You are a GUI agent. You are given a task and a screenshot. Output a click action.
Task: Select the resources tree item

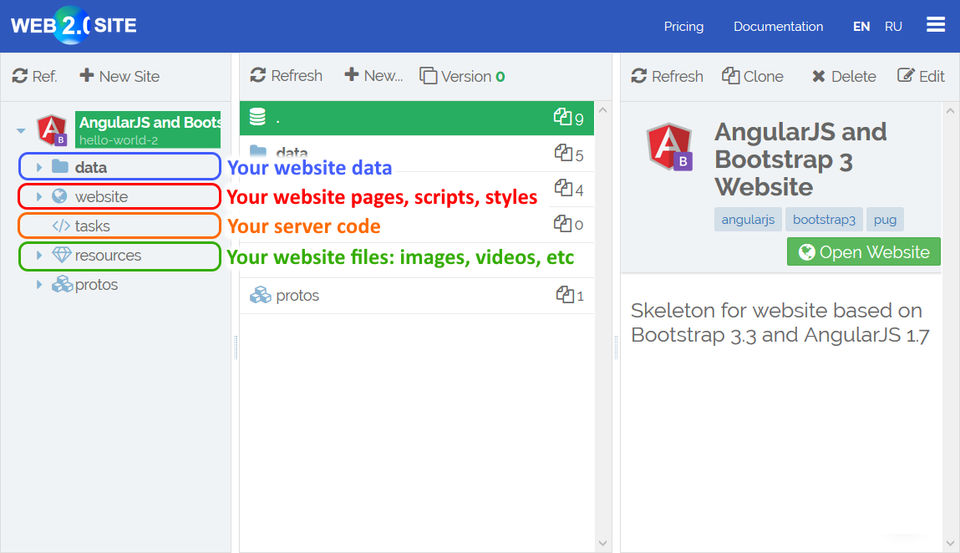point(108,255)
